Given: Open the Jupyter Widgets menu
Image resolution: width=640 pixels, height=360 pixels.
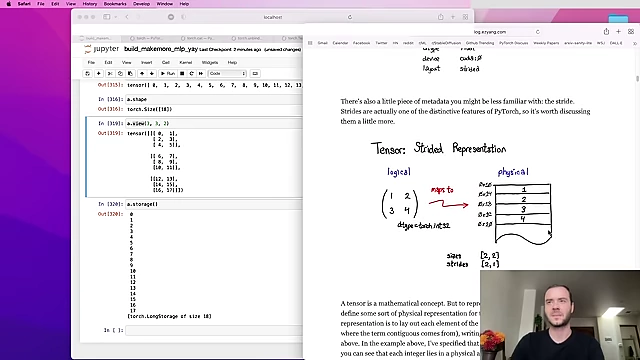Looking at the screenshot, I should click(x=210, y=62).
